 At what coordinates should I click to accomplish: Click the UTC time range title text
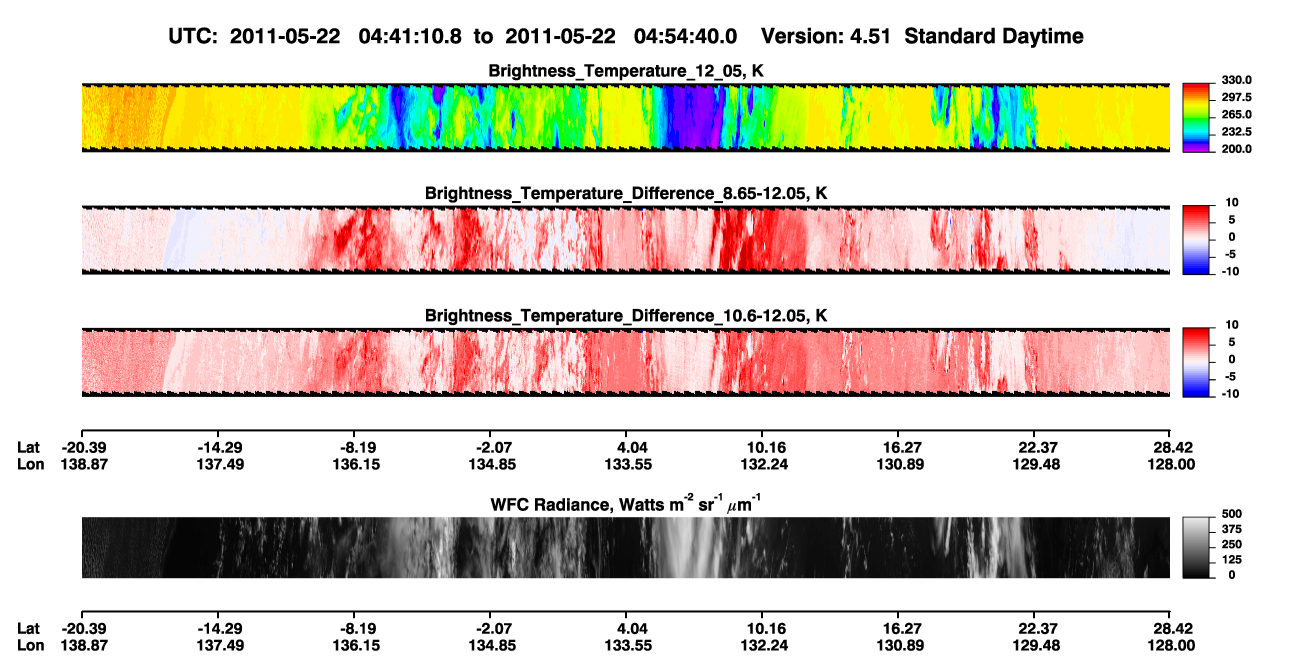click(x=627, y=36)
